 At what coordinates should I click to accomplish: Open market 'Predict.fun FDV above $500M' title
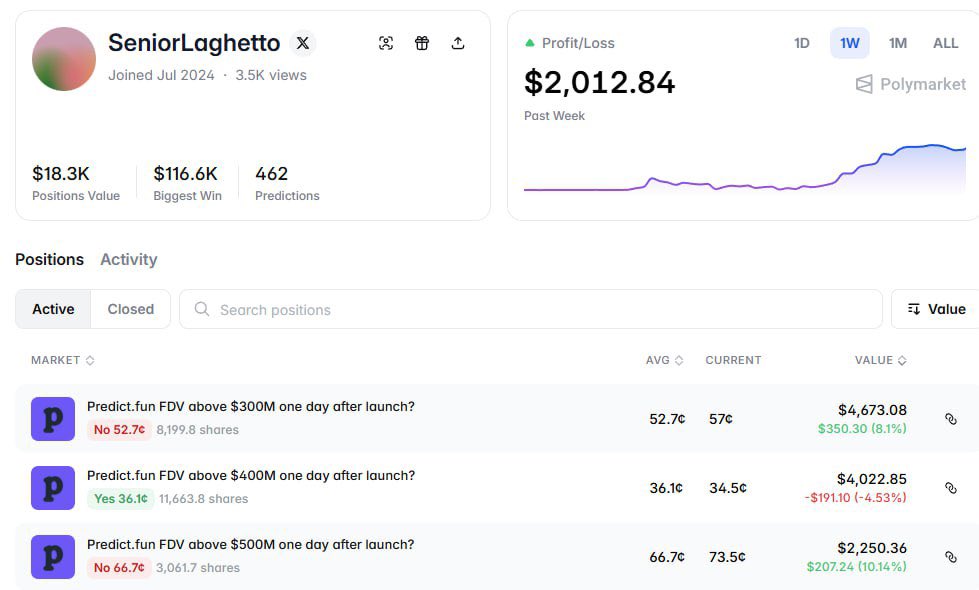[x=250, y=544]
